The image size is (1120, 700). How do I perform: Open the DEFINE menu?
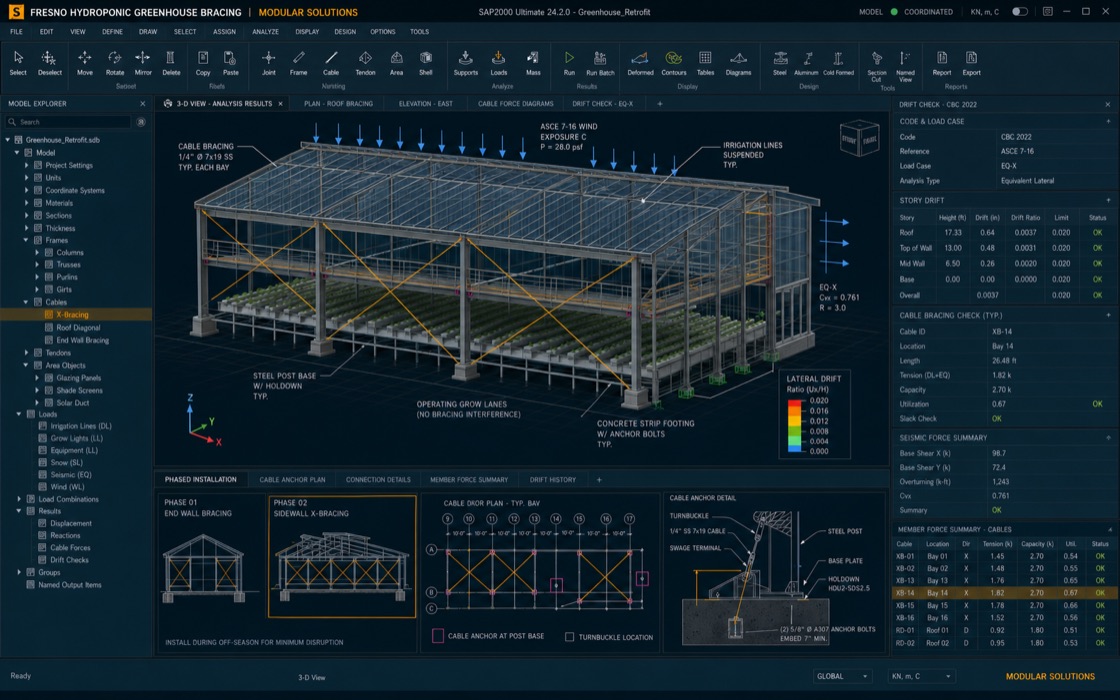pyautogui.click(x=112, y=31)
